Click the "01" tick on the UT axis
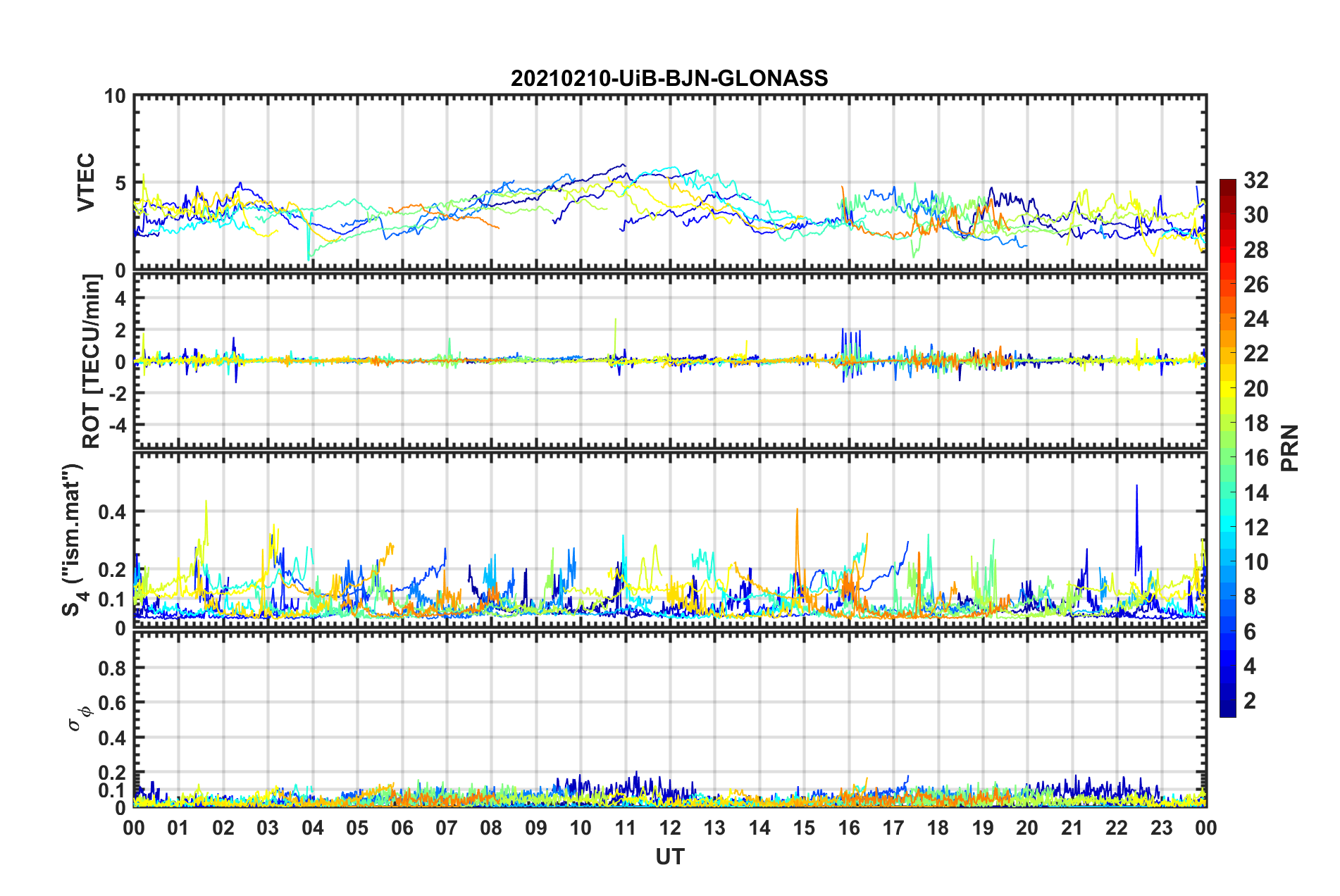Viewport: 1340px width, 896px height. pos(178,828)
